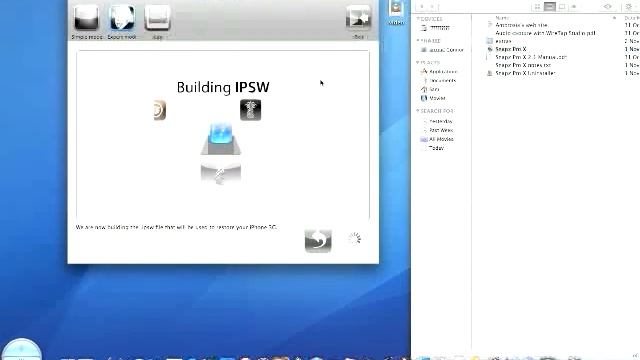Click the Snapz Pro X Uninstaller icon
Image resolution: width=640 pixels, height=360 pixels.
coord(489,73)
